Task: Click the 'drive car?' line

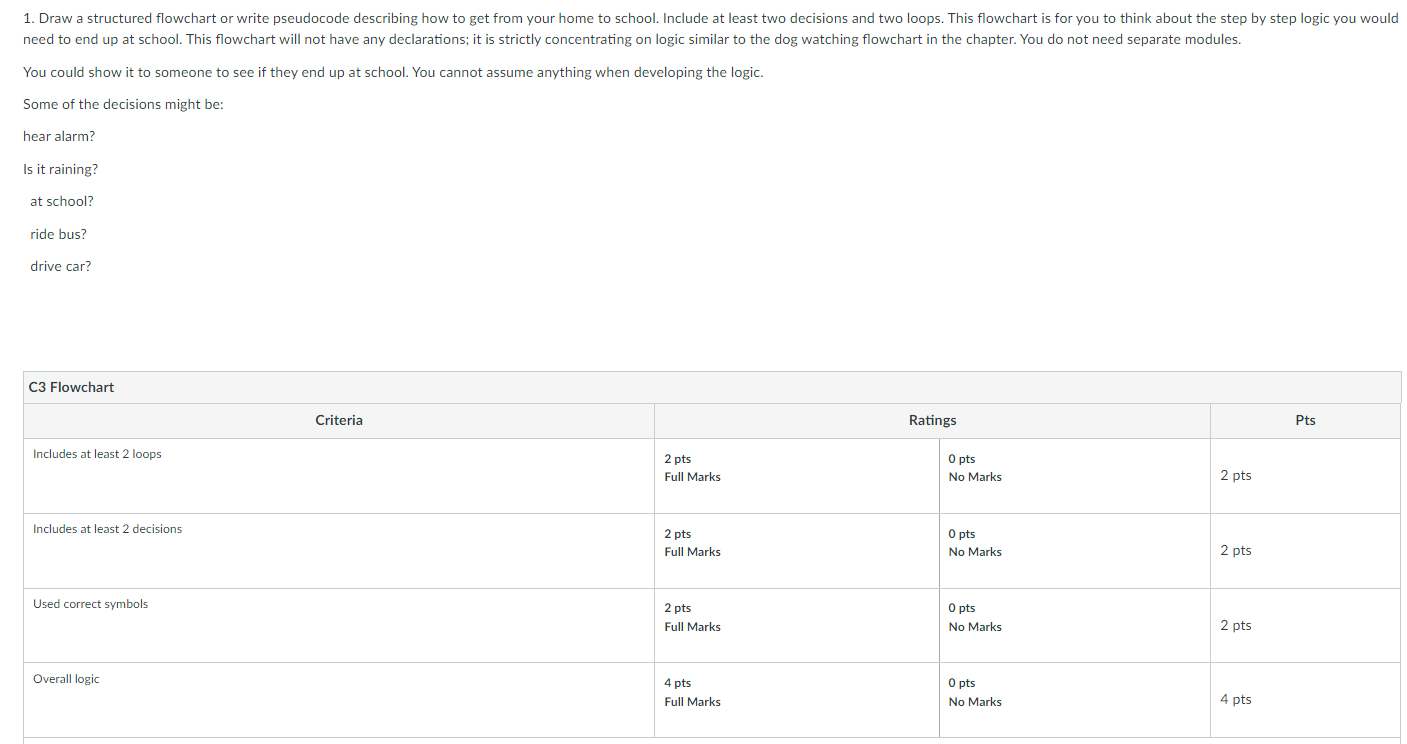Action: point(60,266)
